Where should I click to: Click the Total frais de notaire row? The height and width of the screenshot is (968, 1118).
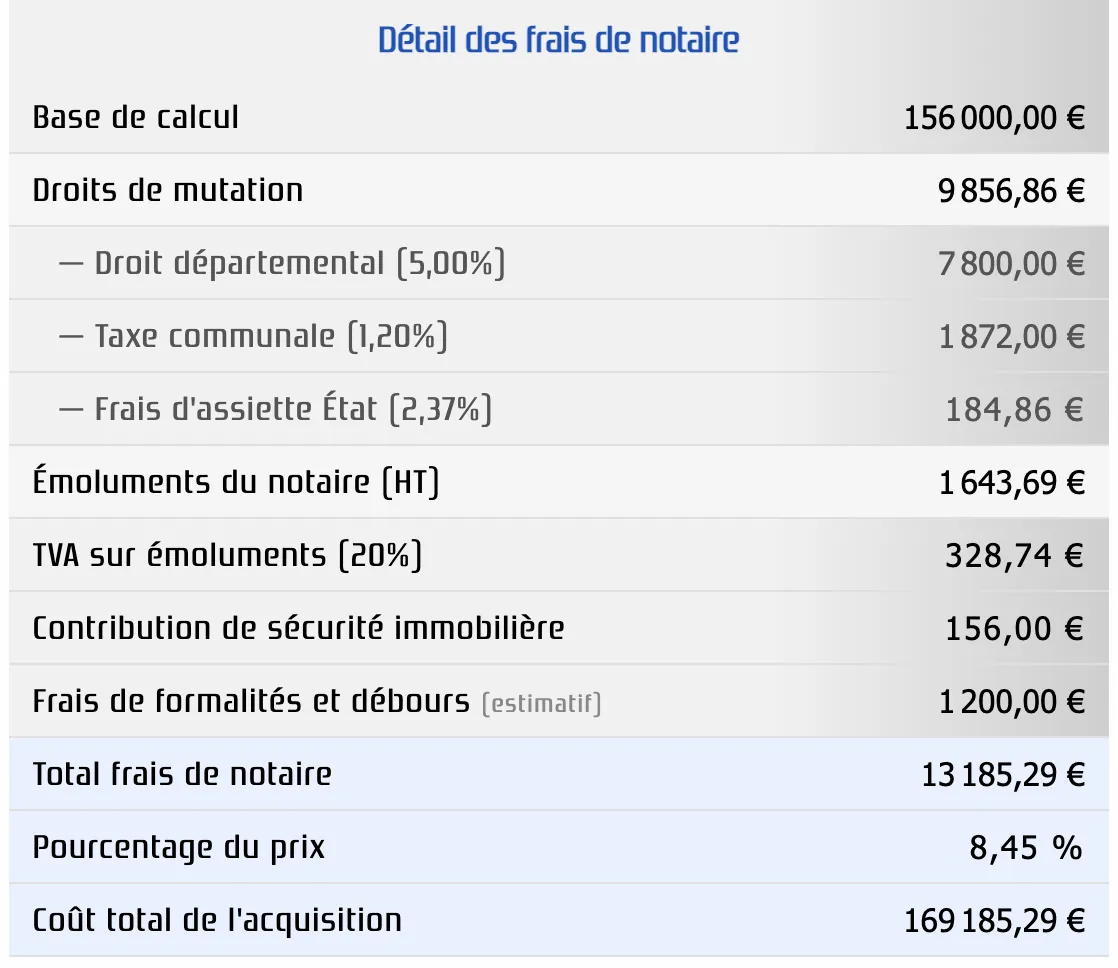tap(183, 774)
